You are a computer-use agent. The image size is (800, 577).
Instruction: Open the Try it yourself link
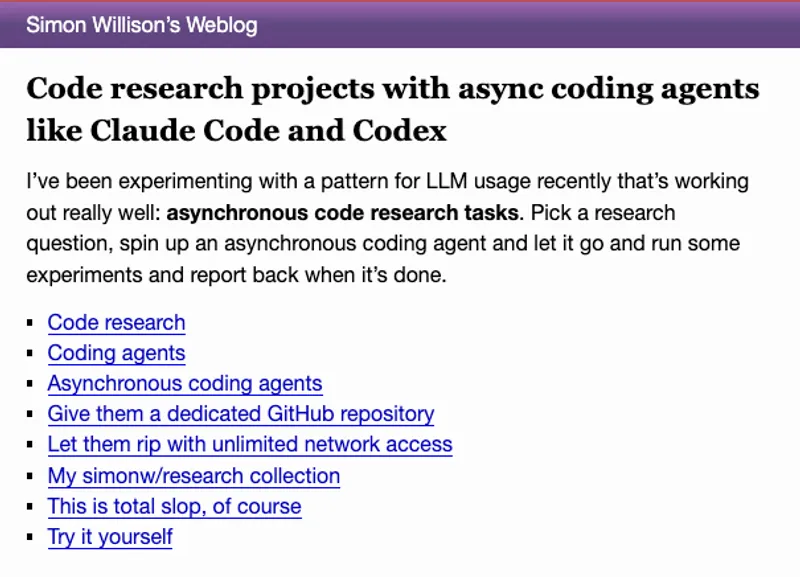click(109, 538)
